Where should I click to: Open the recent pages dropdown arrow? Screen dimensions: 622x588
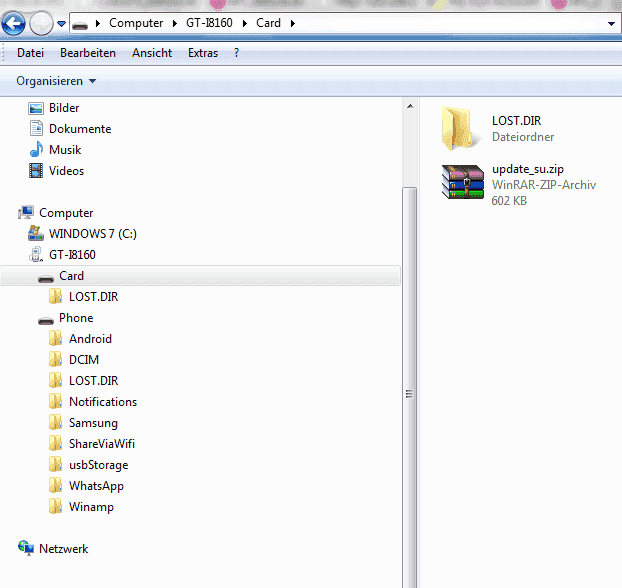(61, 24)
